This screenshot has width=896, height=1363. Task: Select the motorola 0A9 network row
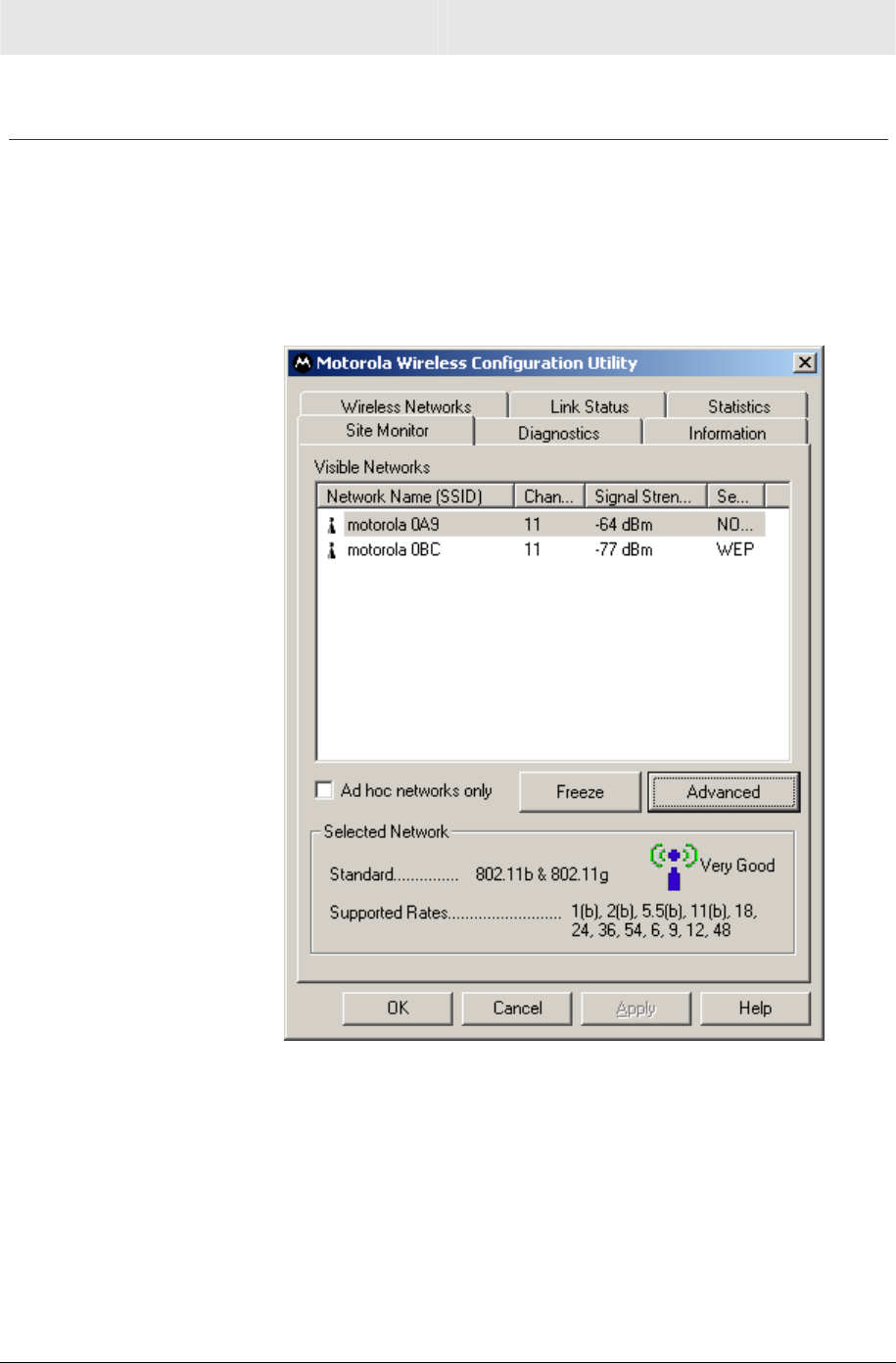542,525
